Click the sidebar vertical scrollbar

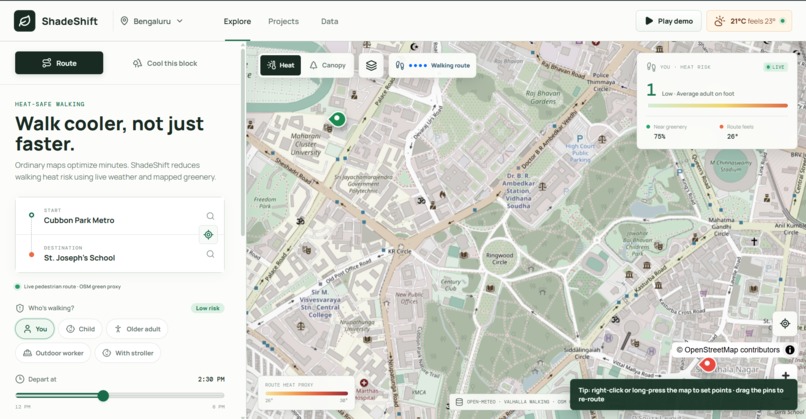click(x=243, y=141)
